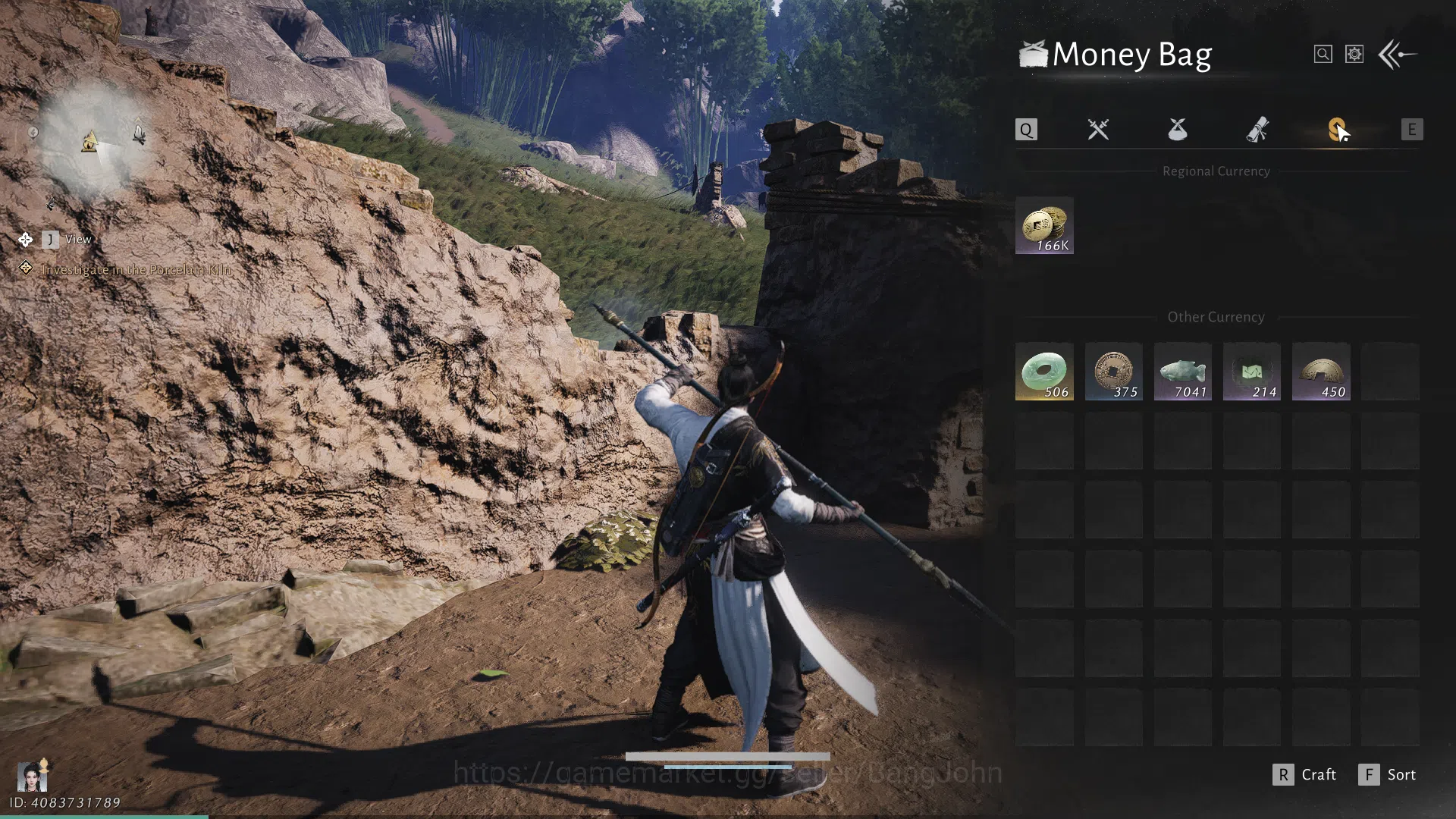Close the Money Bag with back arrow
Screen dimensions: 1456x819
pyautogui.click(x=1397, y=55)
